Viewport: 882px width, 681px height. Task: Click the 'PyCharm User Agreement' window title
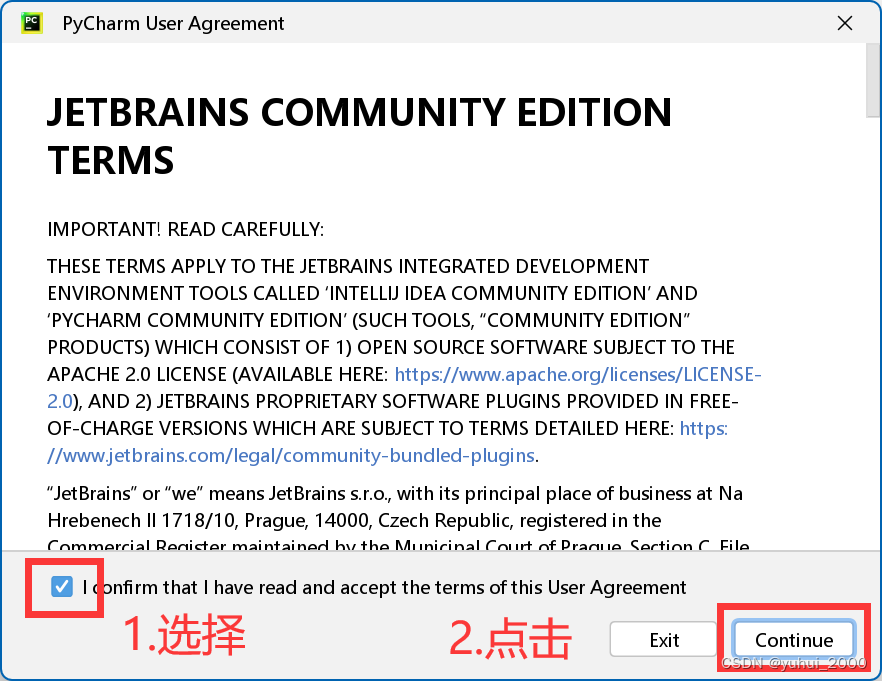(173, 24)
